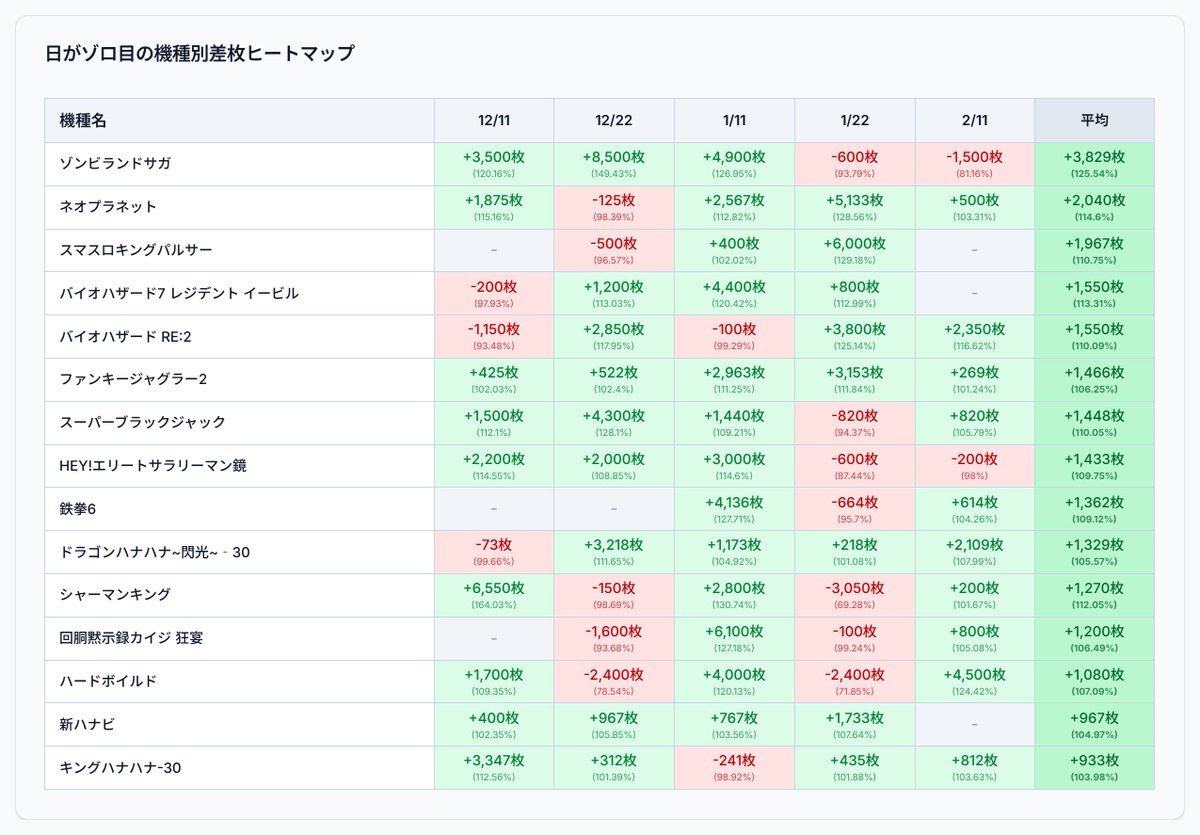Viewport: 1200px width, 835px height.
Task: Click the -73枚 cell for ドラゴンハナハナ
Action: (x=494, y=552)
